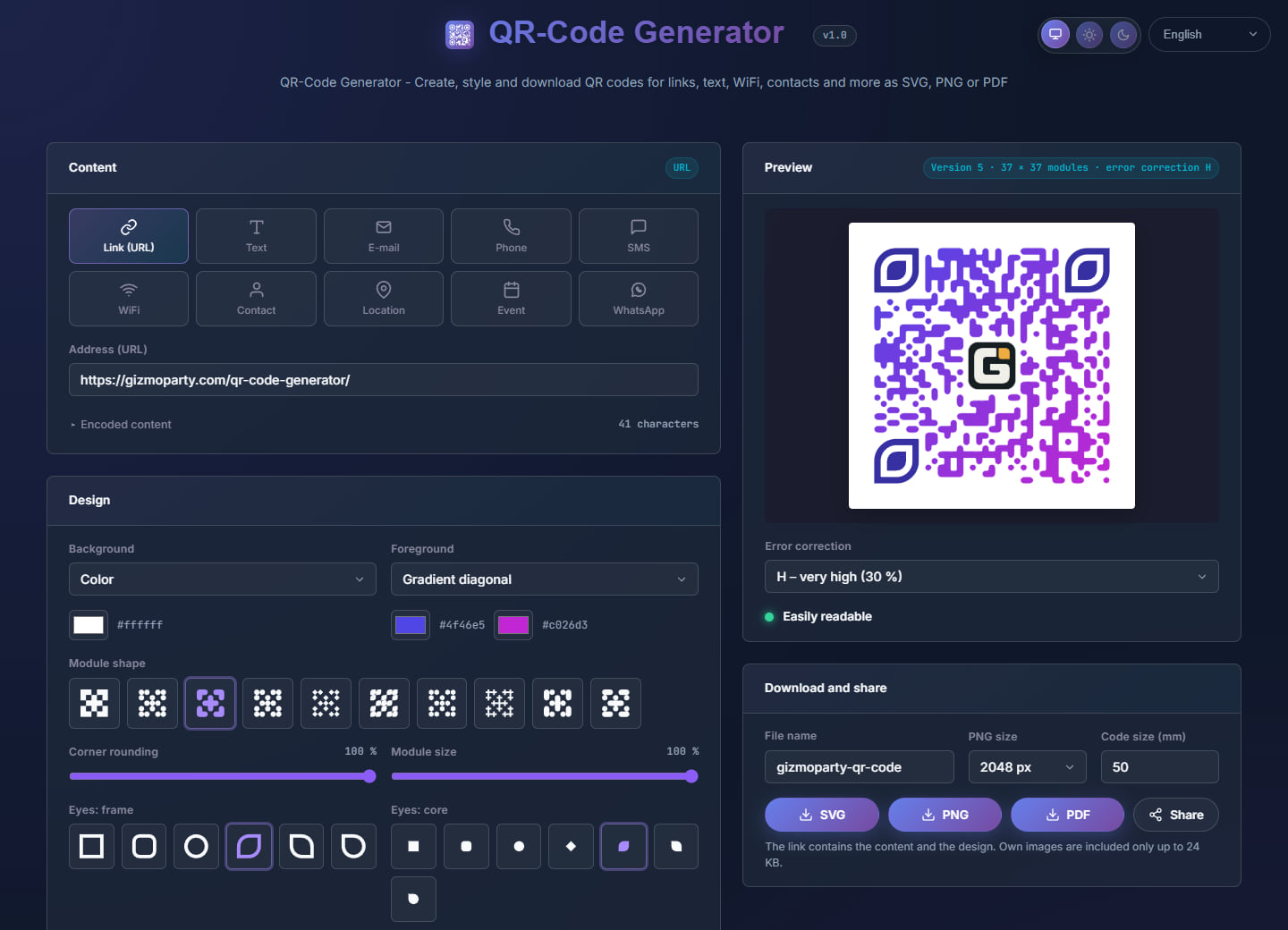Screen dimensions: 1288x930
Task: Open the Foreground Gradient diagonal dropdown
Action: click(x=545, y=579)
